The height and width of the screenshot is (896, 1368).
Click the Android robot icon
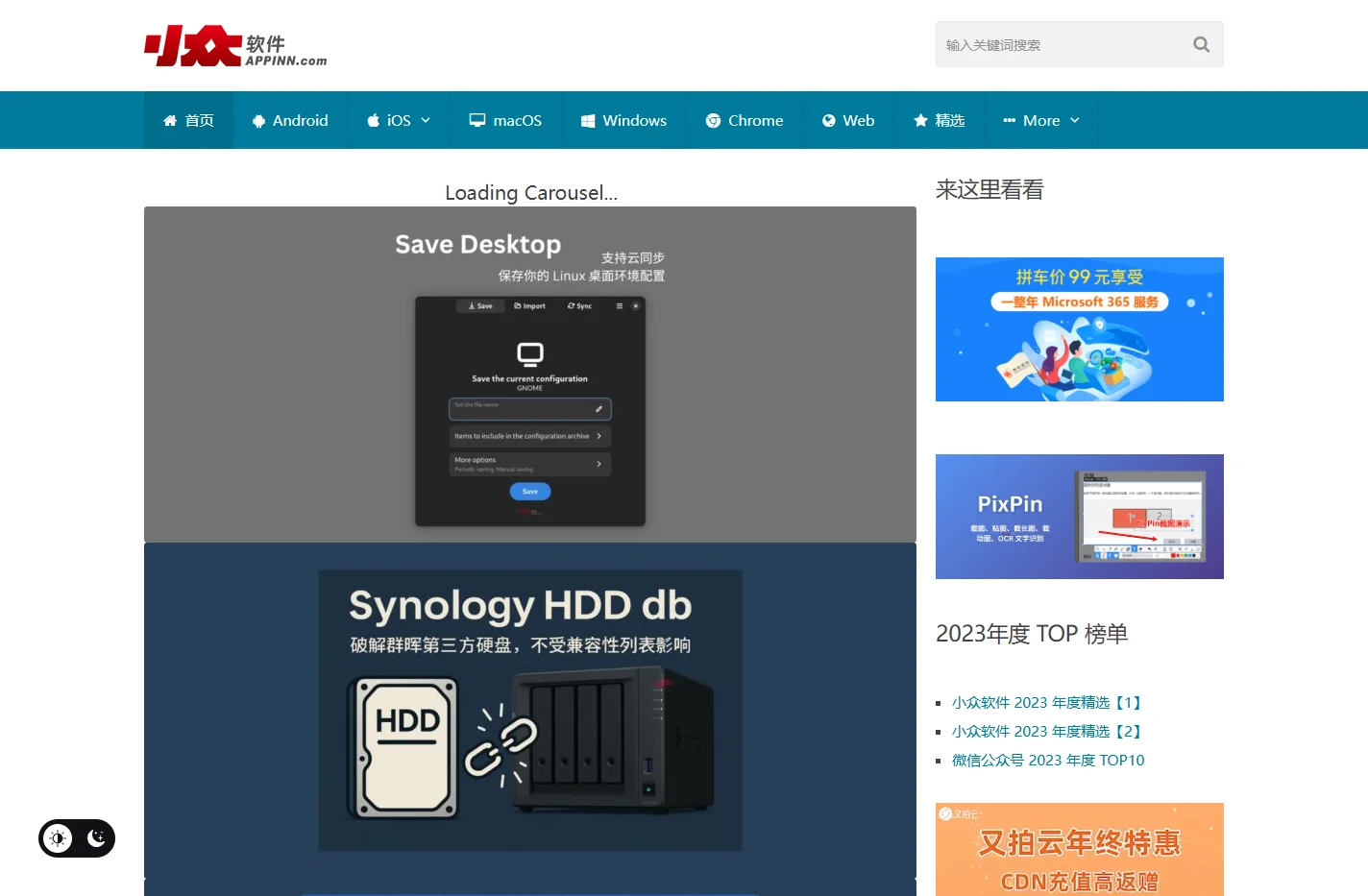[x=258, y=121]
